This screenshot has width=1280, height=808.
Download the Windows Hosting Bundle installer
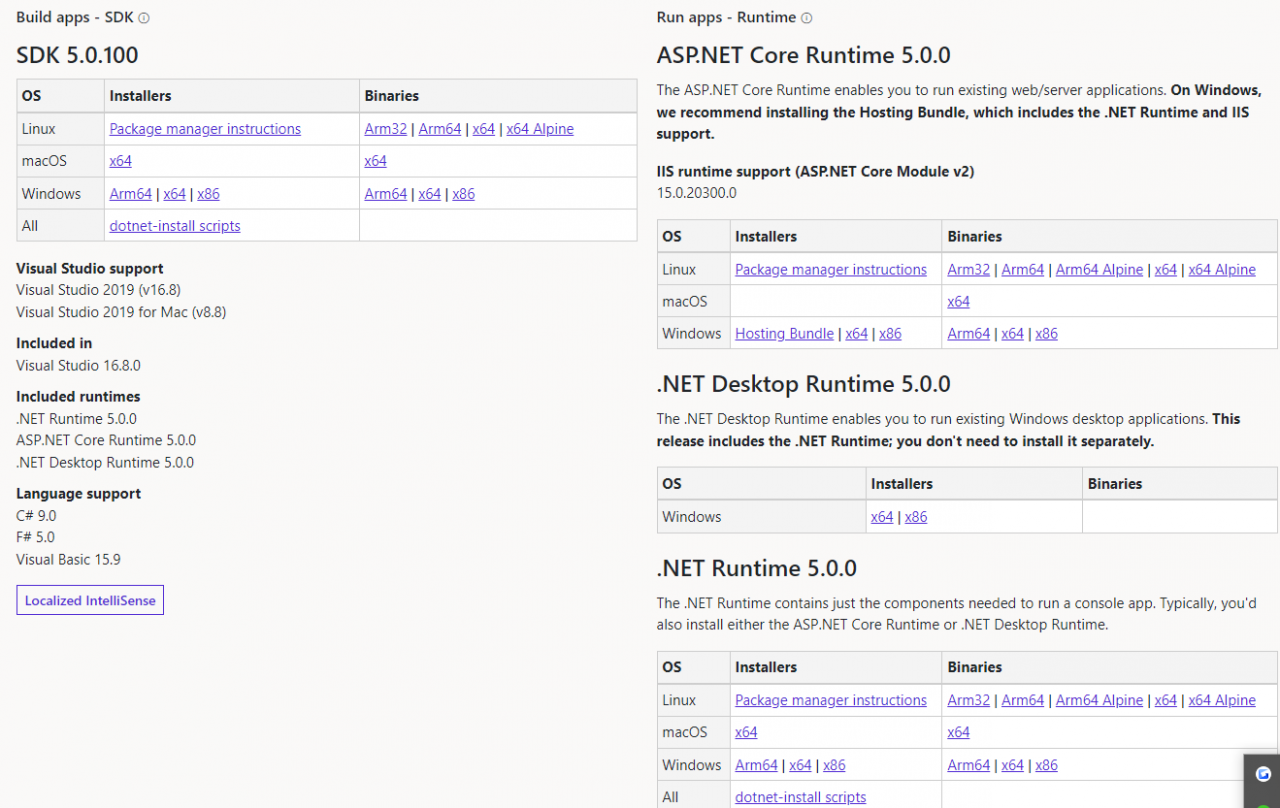click(784, 334)
